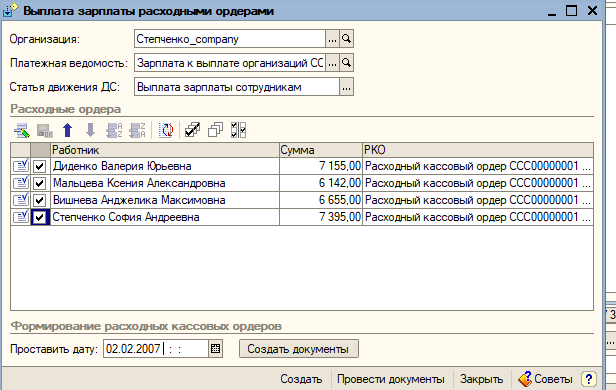Click document icon in Степченко row
This screenshot has height=390, width=616.
coord(21,217)
